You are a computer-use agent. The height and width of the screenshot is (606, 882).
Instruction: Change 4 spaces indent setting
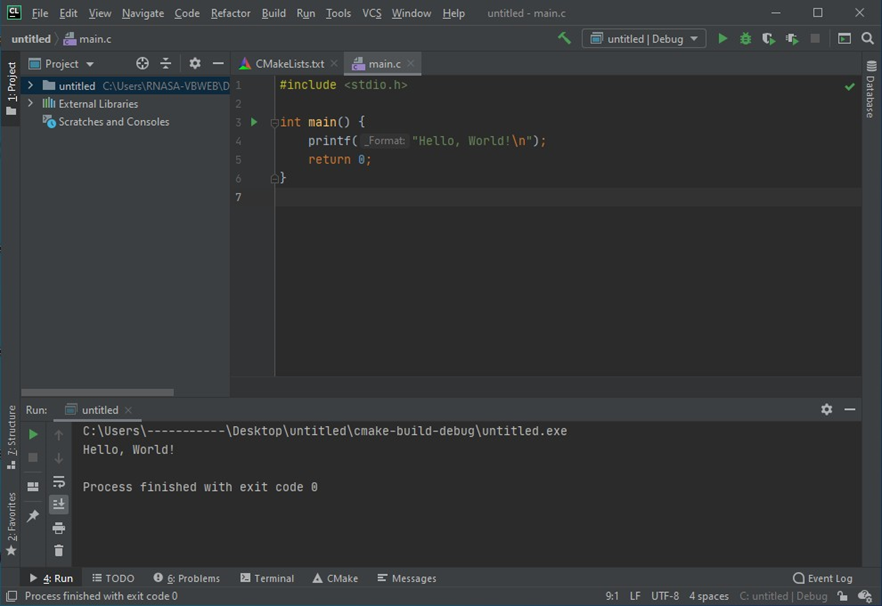[709, 596]
